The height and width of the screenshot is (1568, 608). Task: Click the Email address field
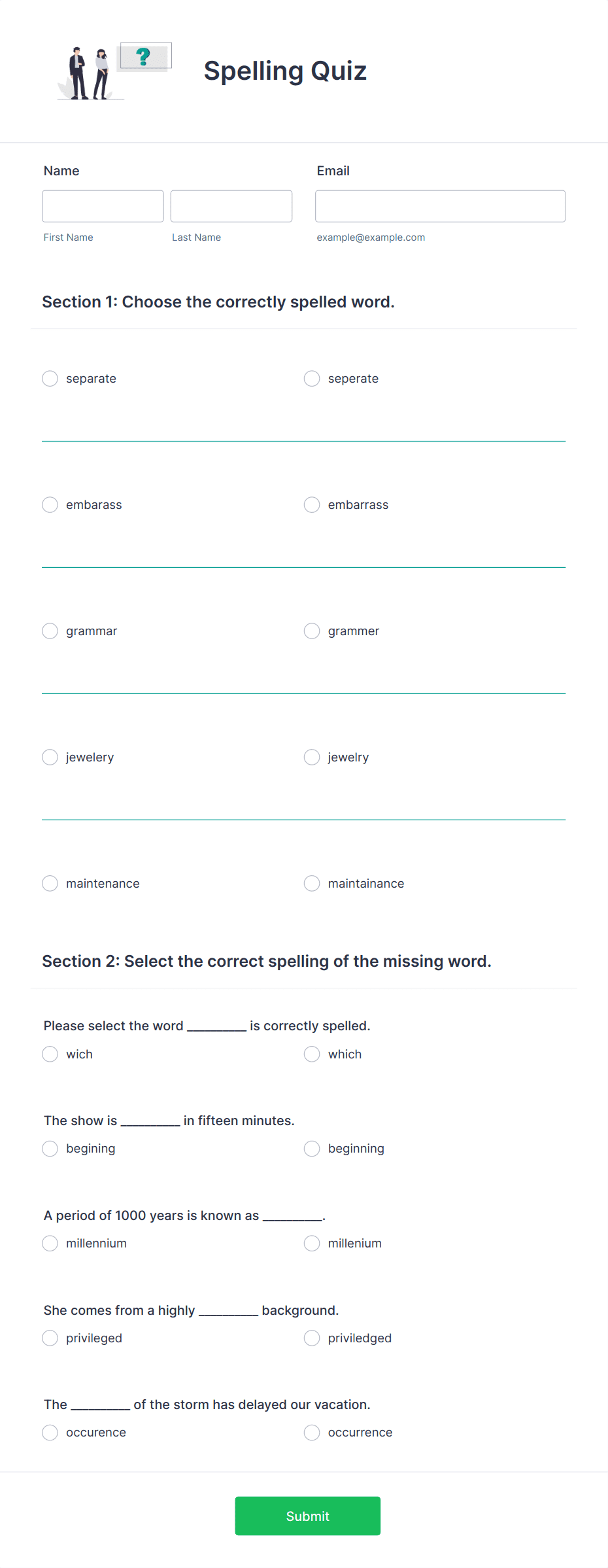click(x=439, y=205)
